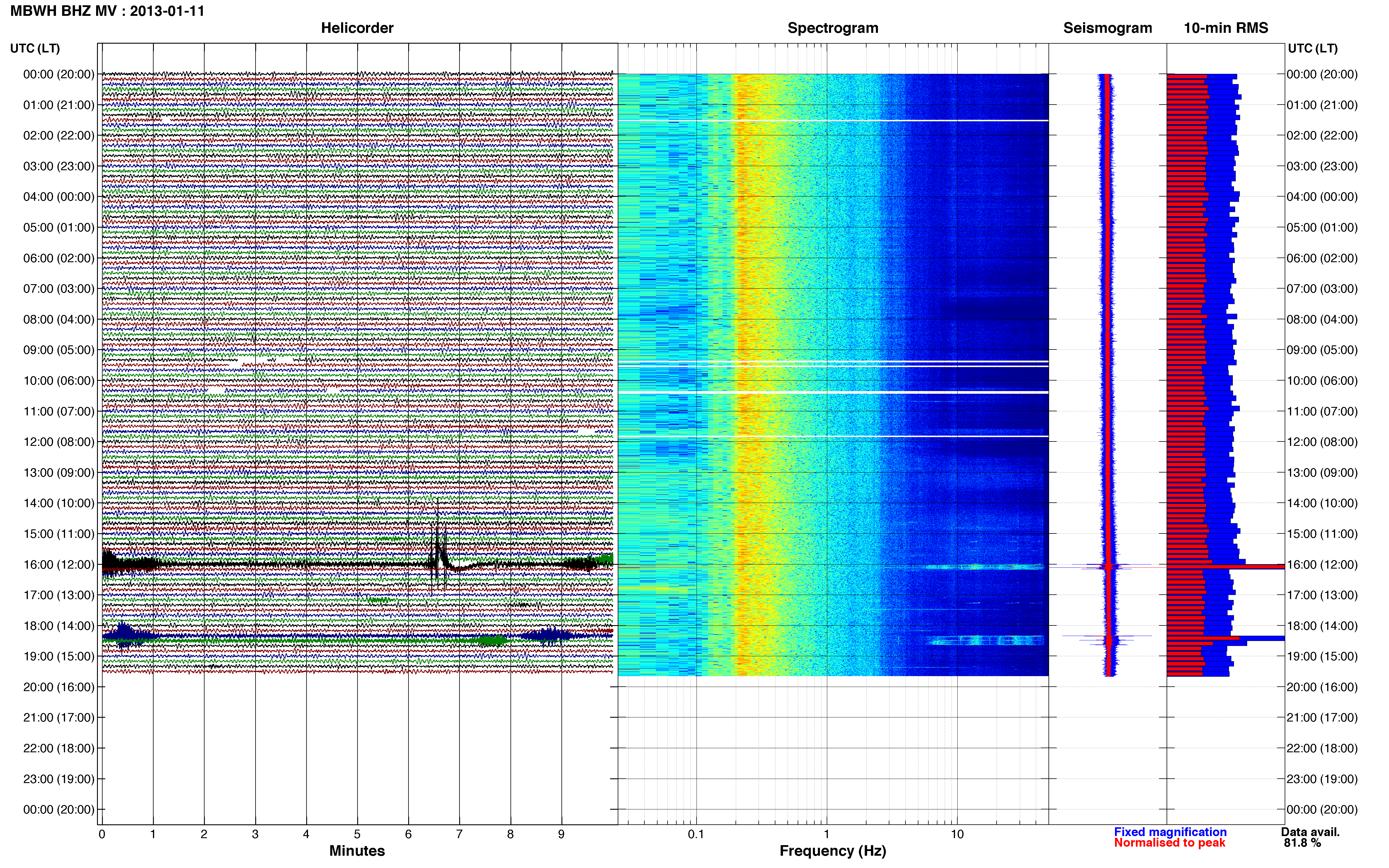Click 05:00 (01:00) on the RMS-side time axis
Image resolution: width=1389 pixels, height=868 pixels.
tap(1322, 227)
